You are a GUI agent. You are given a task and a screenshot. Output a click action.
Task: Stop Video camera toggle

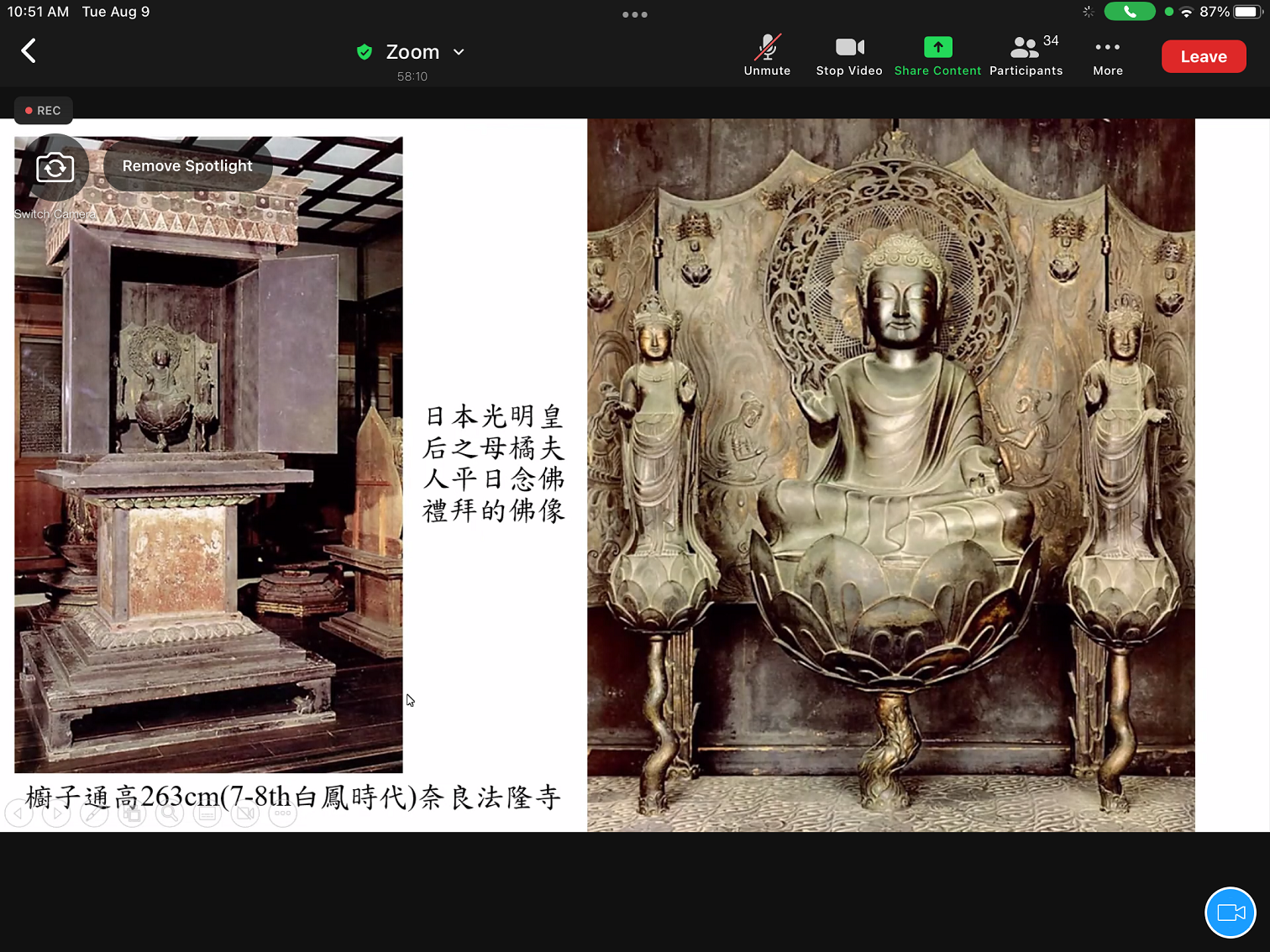tap(849, 55)
